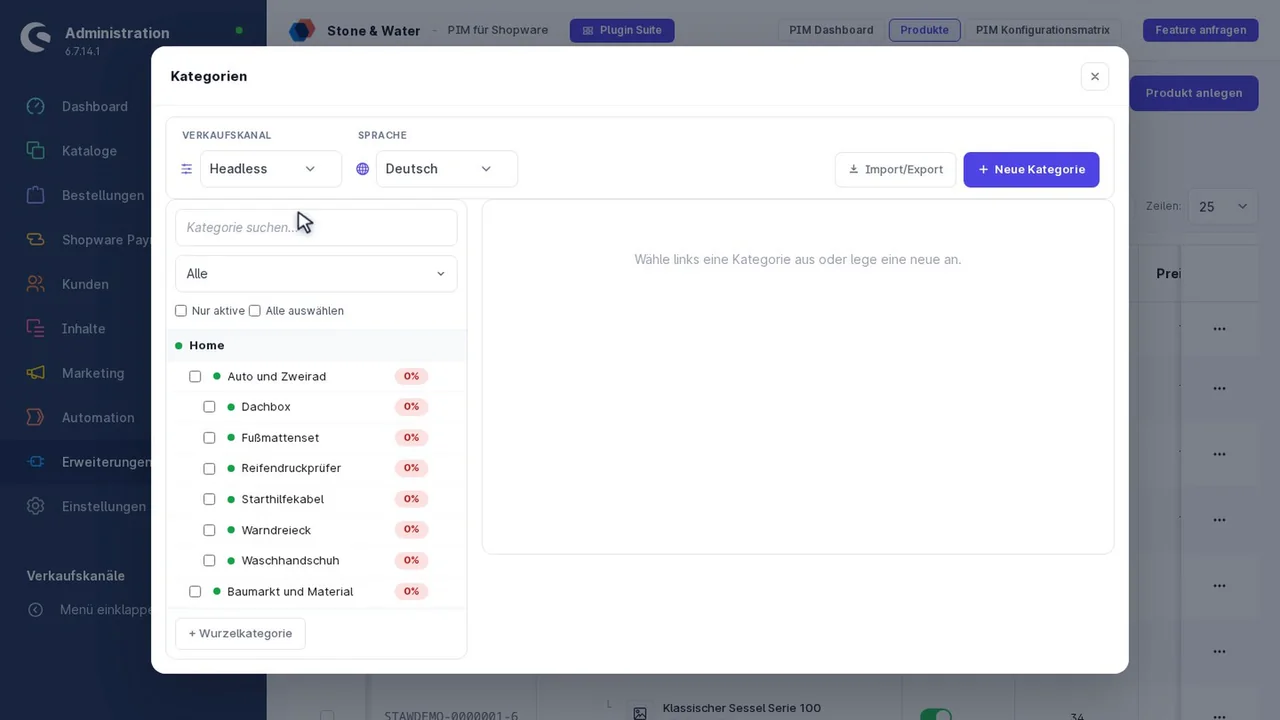1280x720 pixels.
Task: Open Dashboard via its sidebar icon
Action: pos(36,107)
